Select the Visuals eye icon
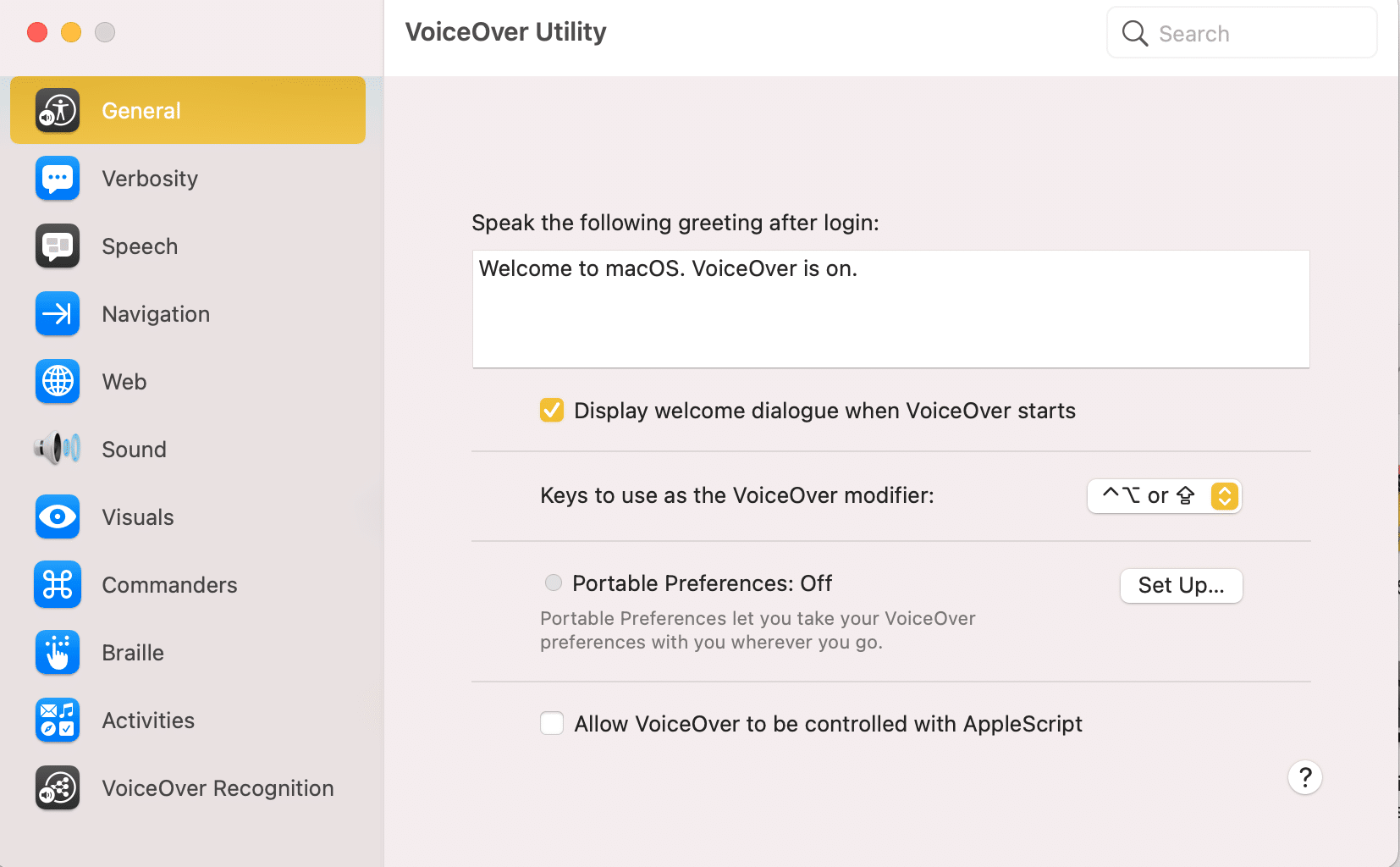 pos(56,516)
